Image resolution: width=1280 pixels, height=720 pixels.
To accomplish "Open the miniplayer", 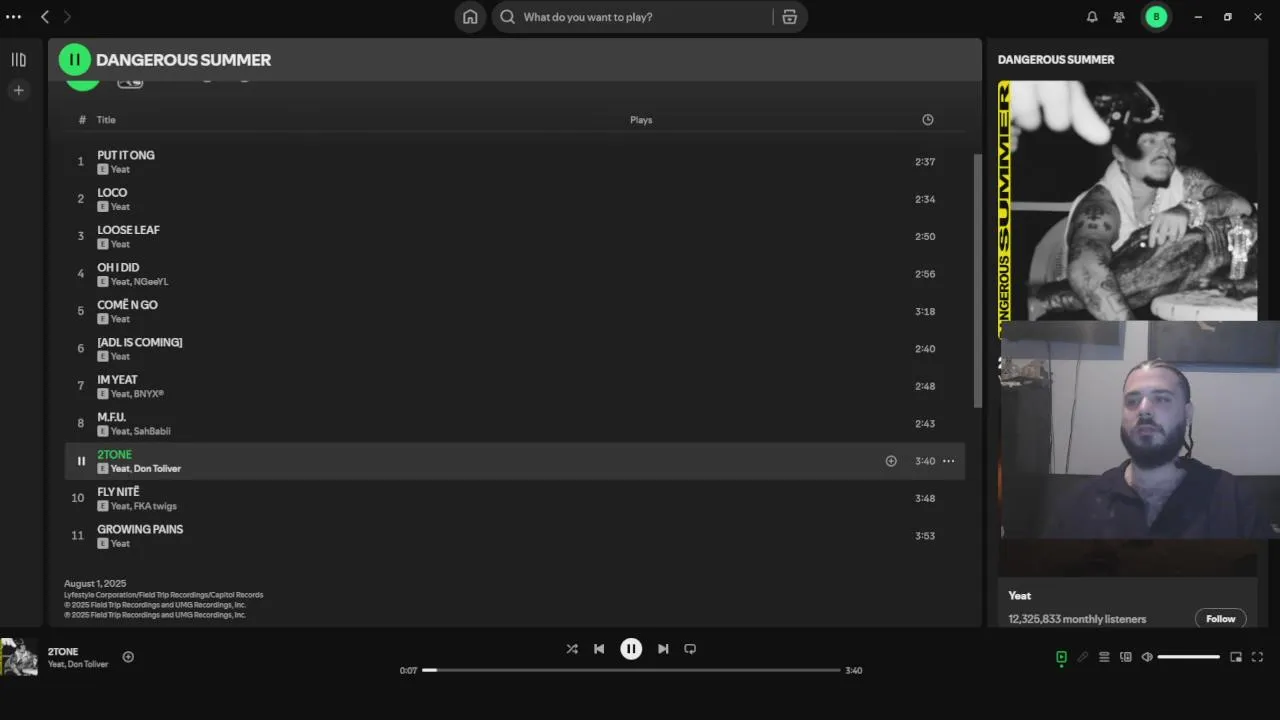I will point(1236,657).
